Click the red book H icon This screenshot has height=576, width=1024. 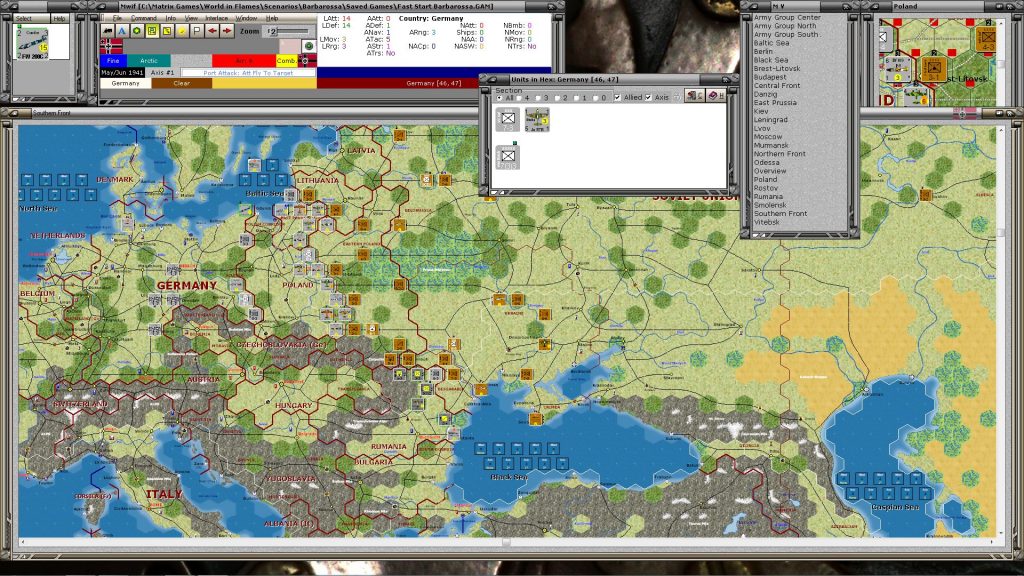(715, 96)
